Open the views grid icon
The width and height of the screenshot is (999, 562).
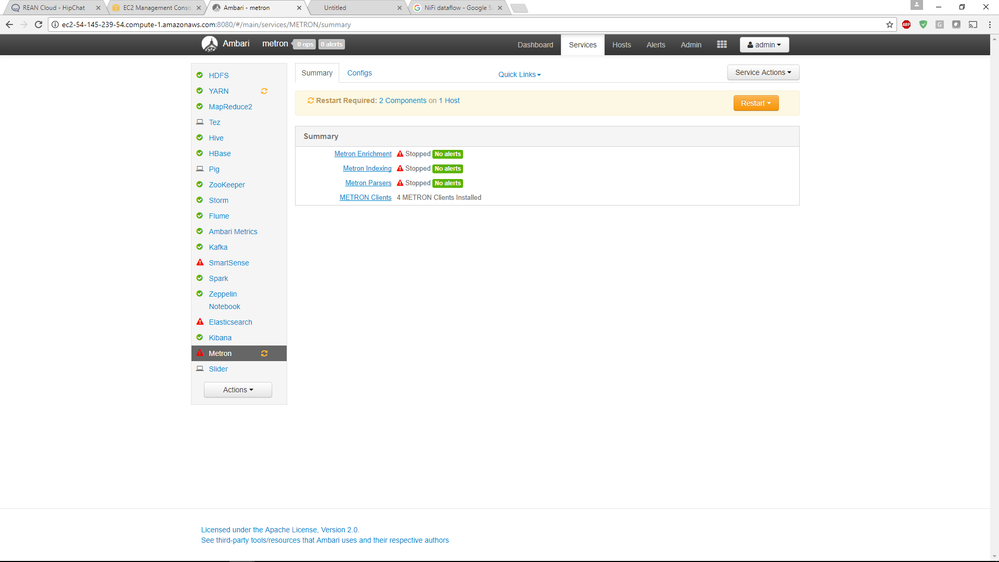(x=722, y=45)
